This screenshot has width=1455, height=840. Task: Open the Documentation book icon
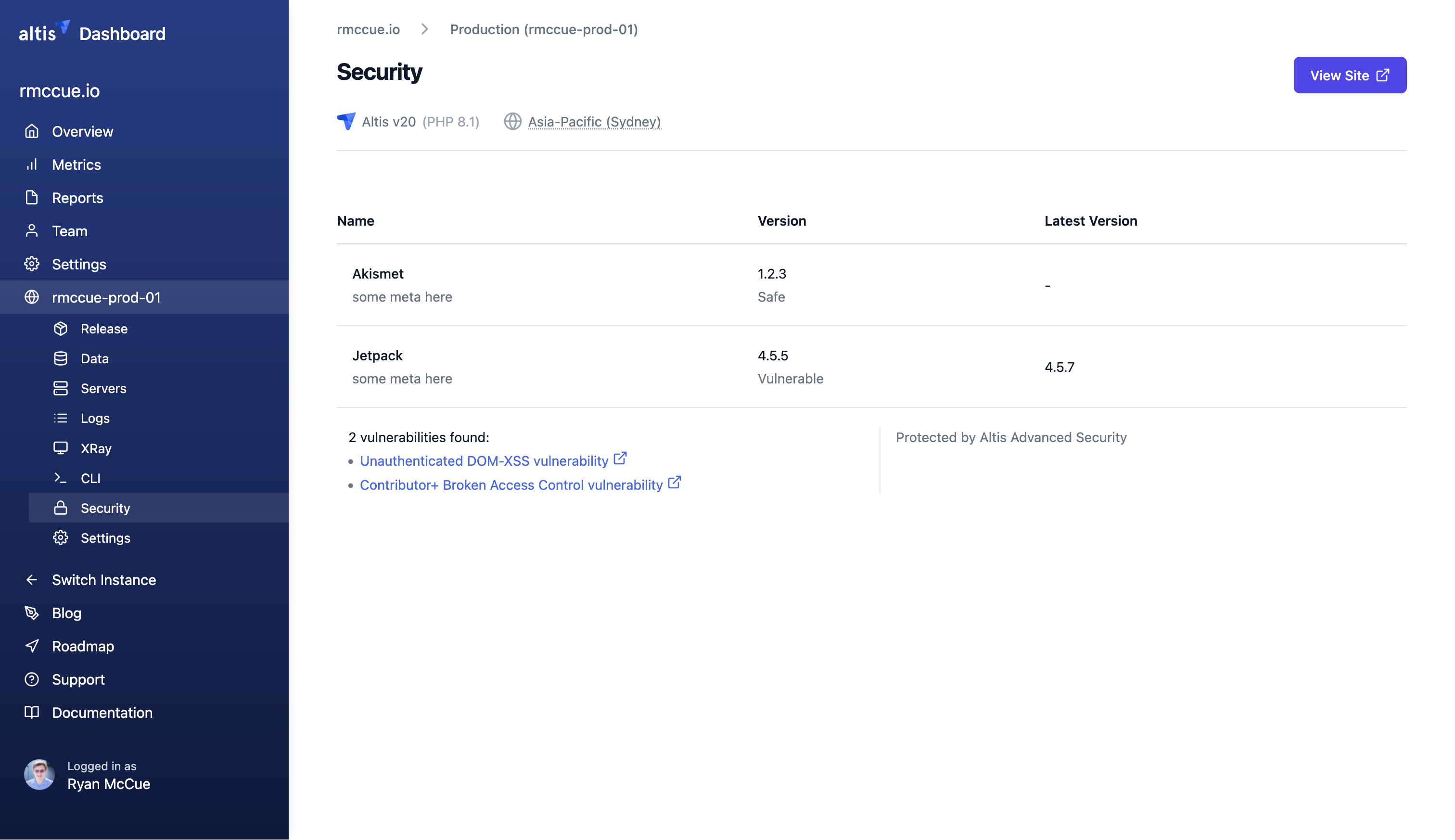[x=32, y=713]
